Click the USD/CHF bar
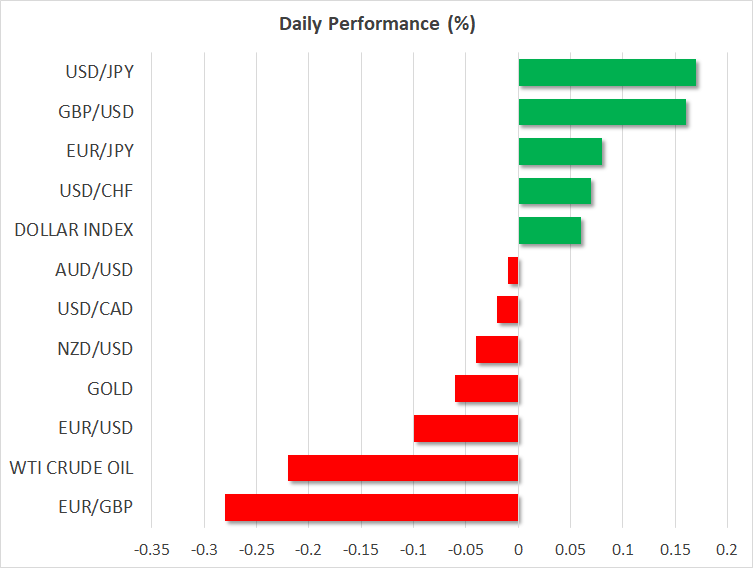The width and height of the screenshot is (753, 568). click(x=555, y=191)
